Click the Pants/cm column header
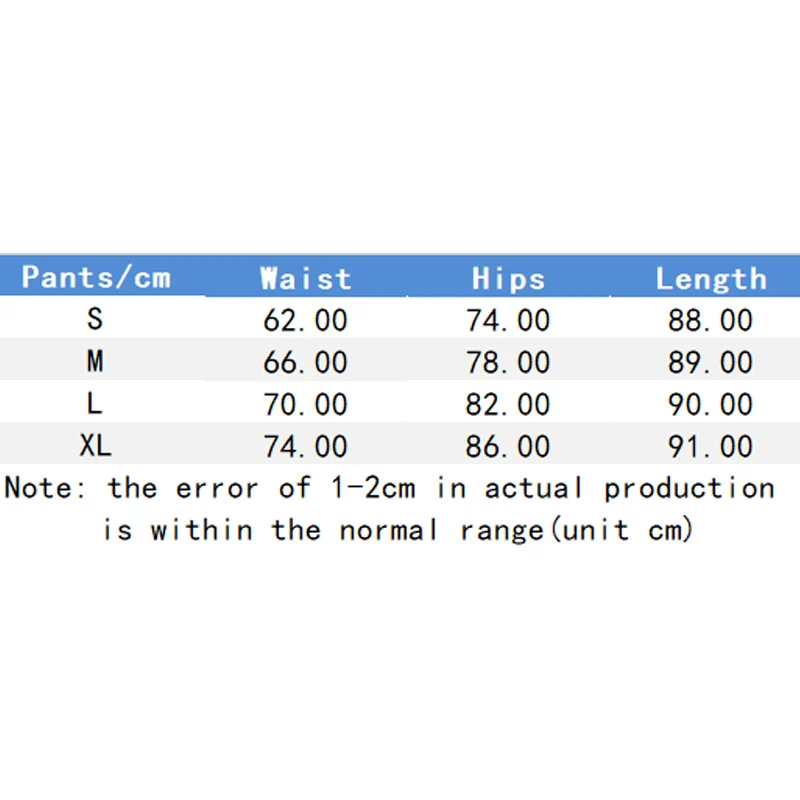The height and width of the screenshot is (800, 800). point(96,277)
